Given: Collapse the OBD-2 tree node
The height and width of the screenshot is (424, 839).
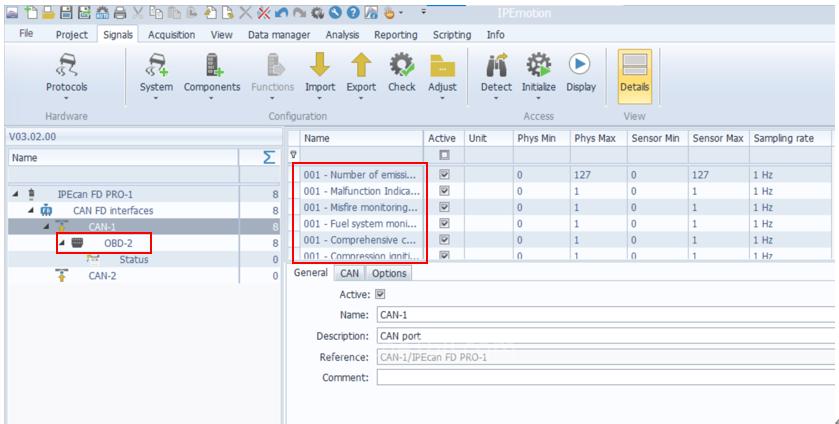Looking at the screenshot, I should coord(62,243).
